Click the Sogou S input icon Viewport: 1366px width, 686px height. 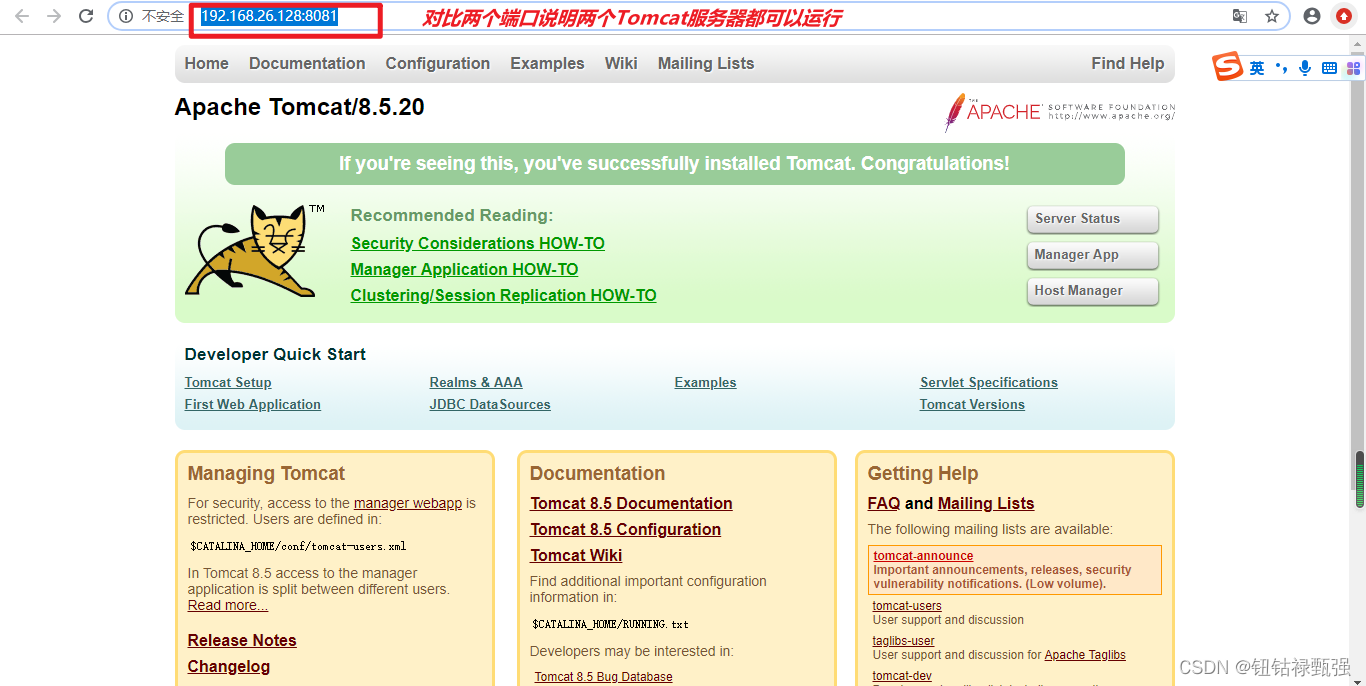coord(1228,67)
